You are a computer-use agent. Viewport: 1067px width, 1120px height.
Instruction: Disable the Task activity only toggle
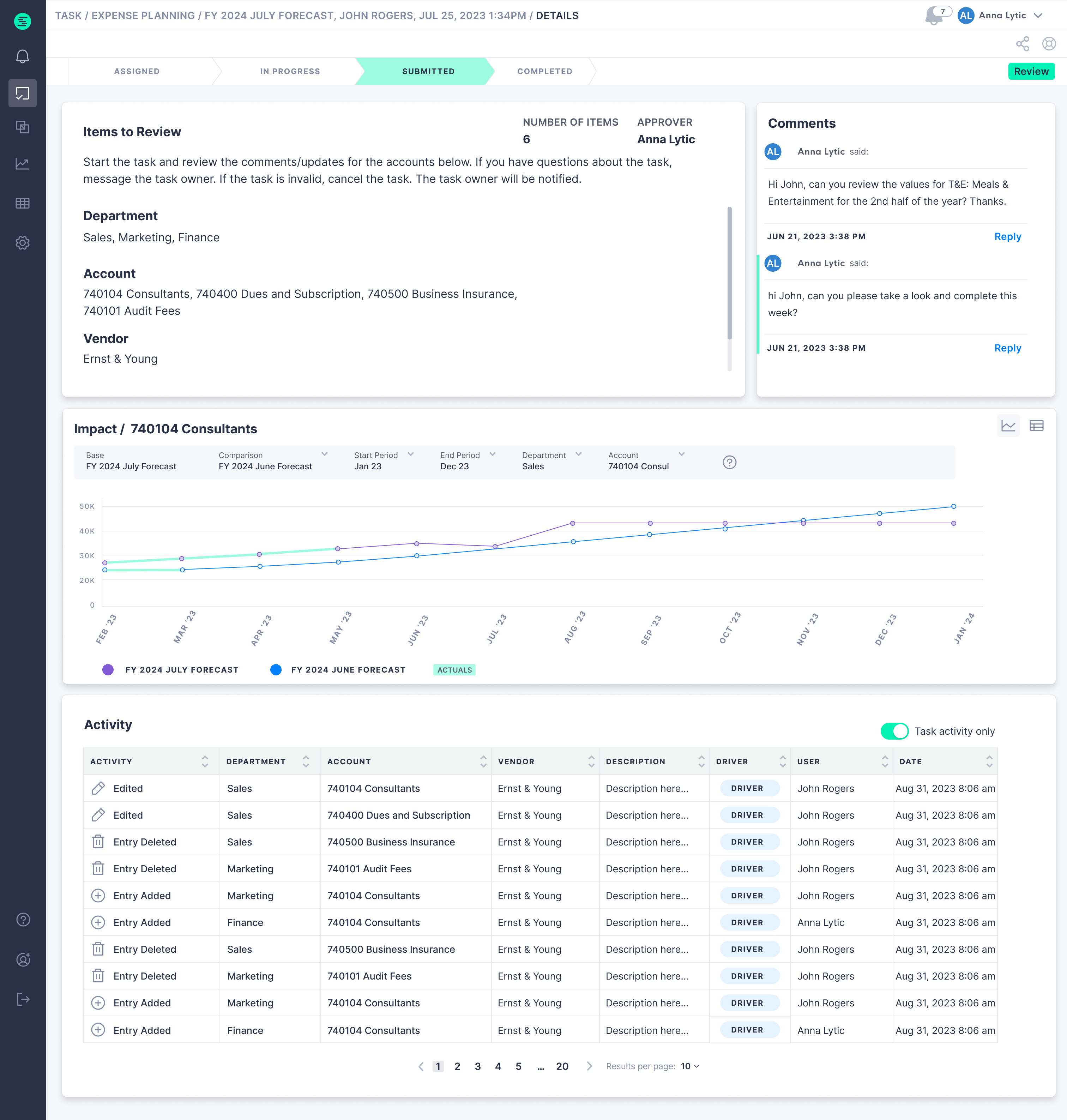tap(894, 731)
